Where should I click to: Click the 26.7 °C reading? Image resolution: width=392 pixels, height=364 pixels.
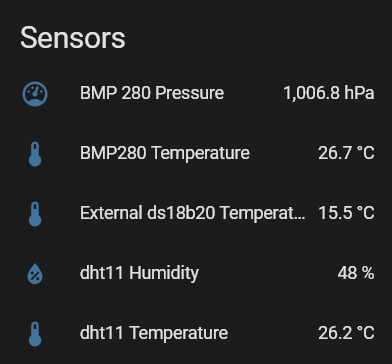pyautogui.click(x=346, y=153)
